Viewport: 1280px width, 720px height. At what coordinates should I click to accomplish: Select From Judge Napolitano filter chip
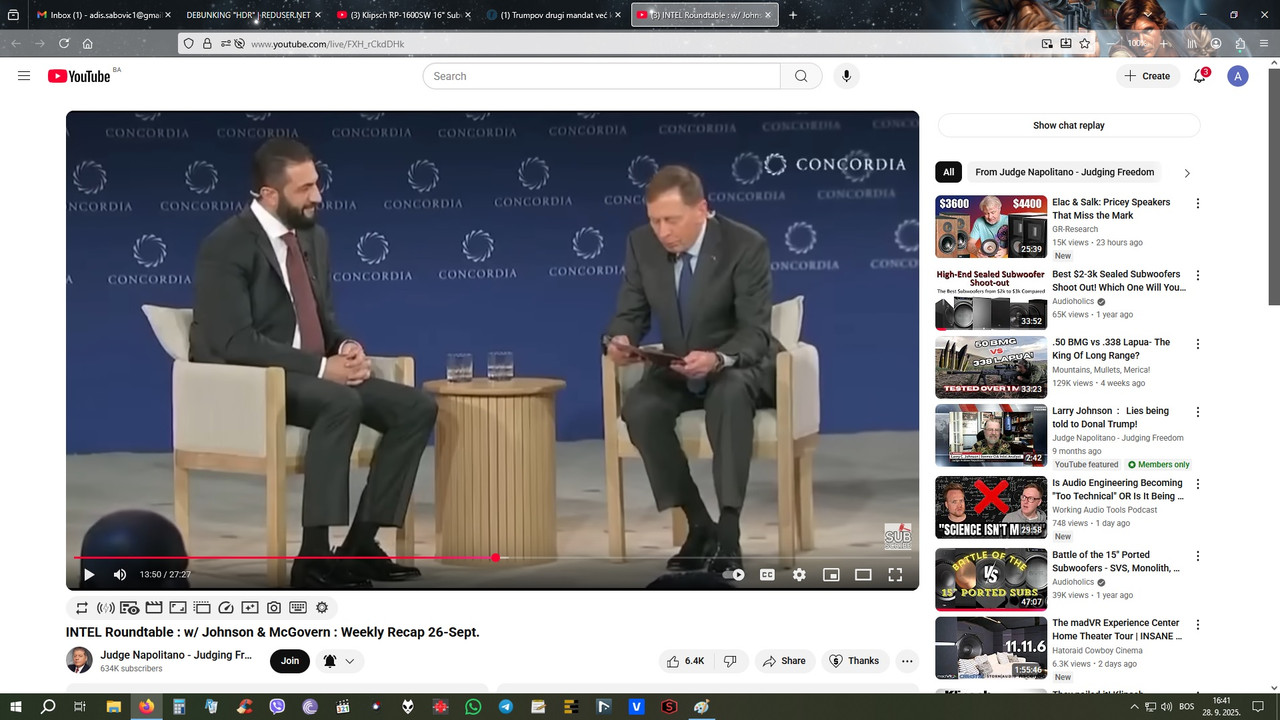pyautogui.click(x=1064, y=172)
